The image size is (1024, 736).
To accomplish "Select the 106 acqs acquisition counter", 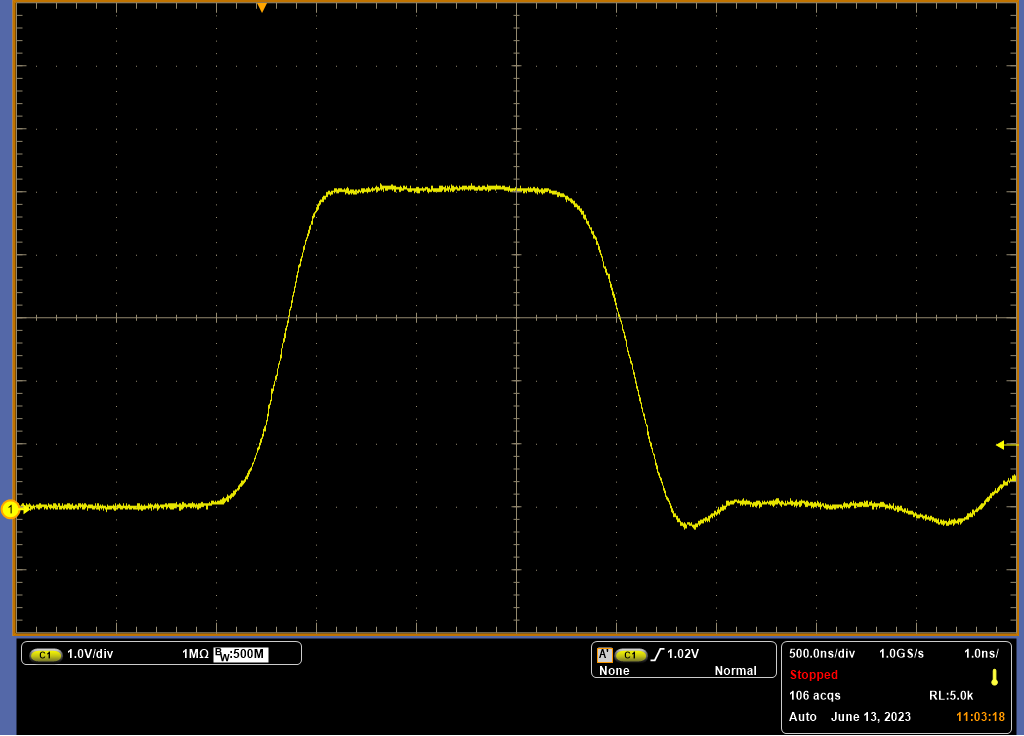I will (815, 695).
